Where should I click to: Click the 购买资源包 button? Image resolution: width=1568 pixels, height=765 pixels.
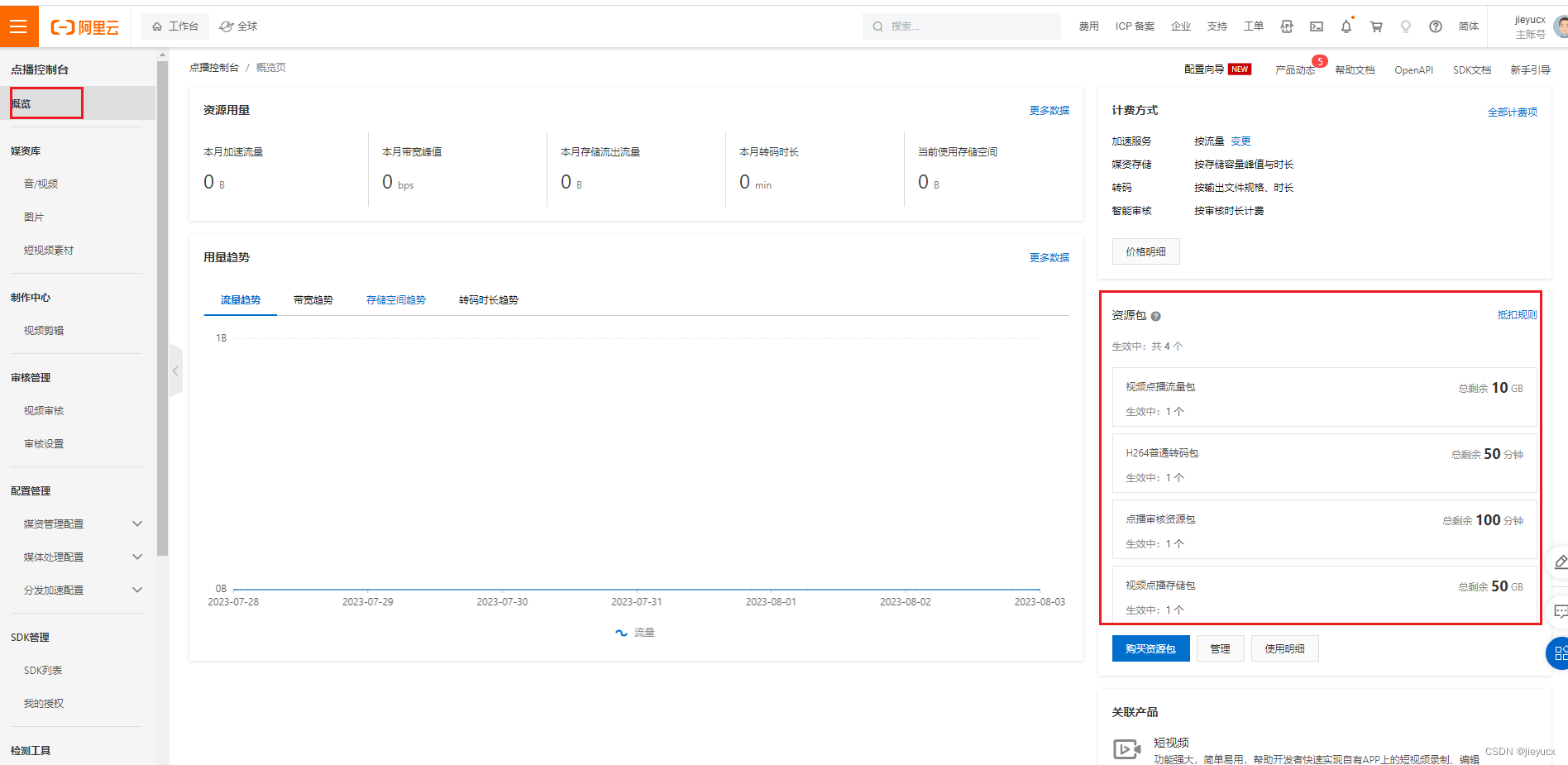pyautogui.click(x=1151, y=648)
